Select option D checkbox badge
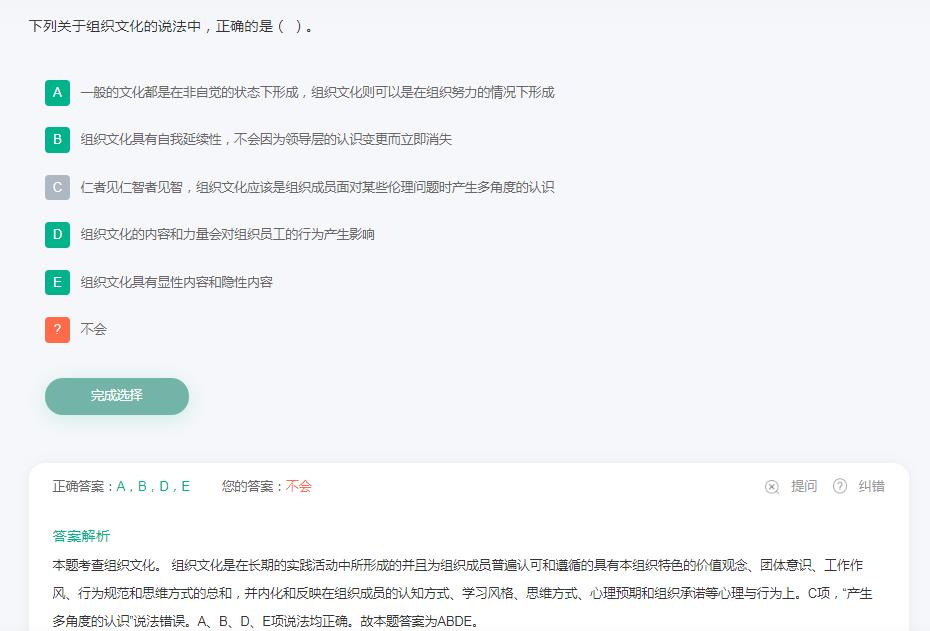 pos(58,235)
